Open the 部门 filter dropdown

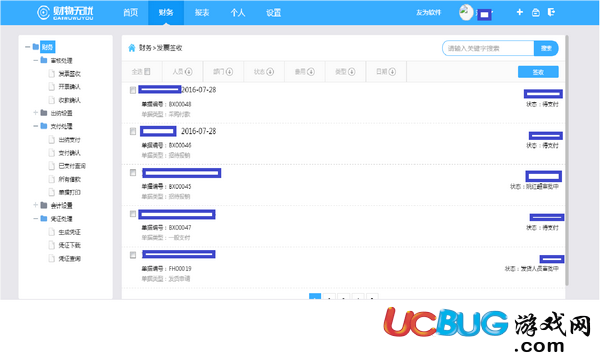[223, 72]
